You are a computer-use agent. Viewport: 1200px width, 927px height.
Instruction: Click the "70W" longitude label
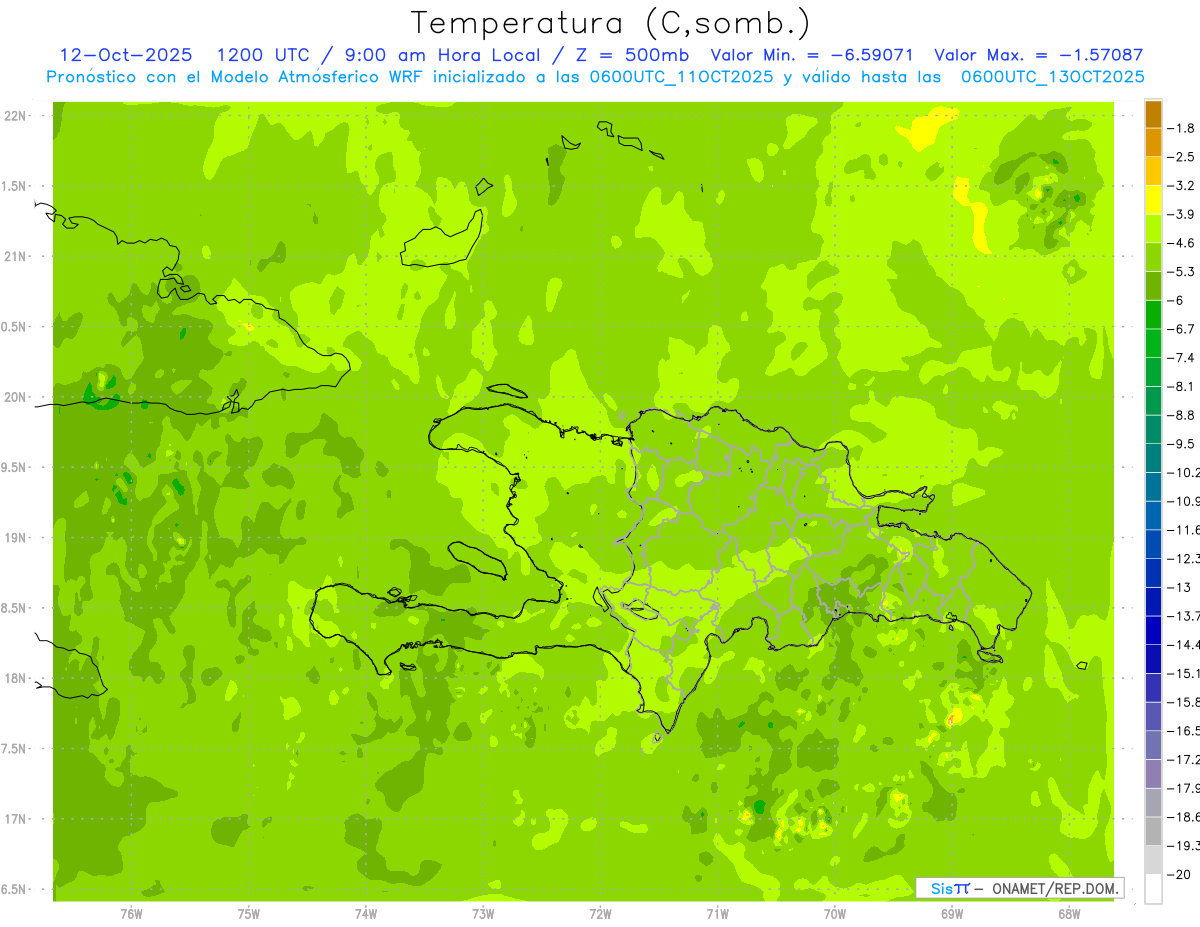point(835,914)
